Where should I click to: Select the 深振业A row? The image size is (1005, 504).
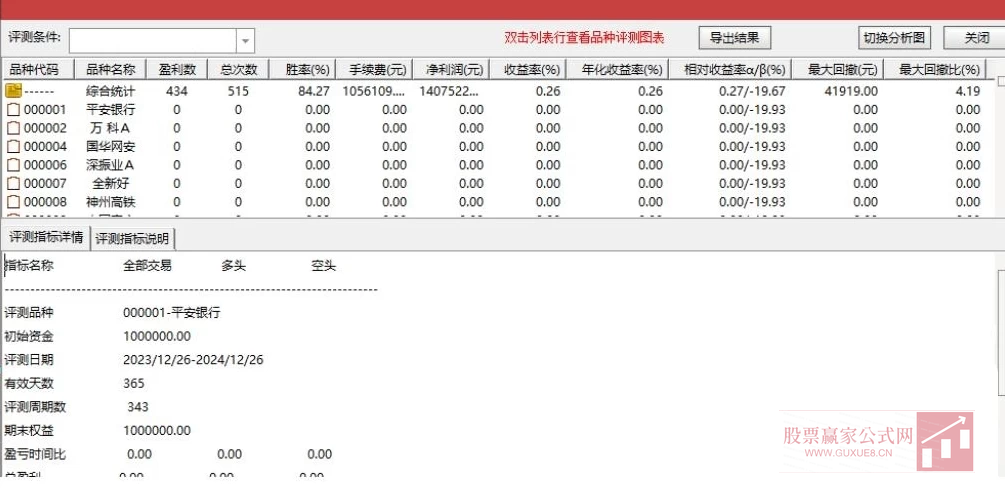495,165
